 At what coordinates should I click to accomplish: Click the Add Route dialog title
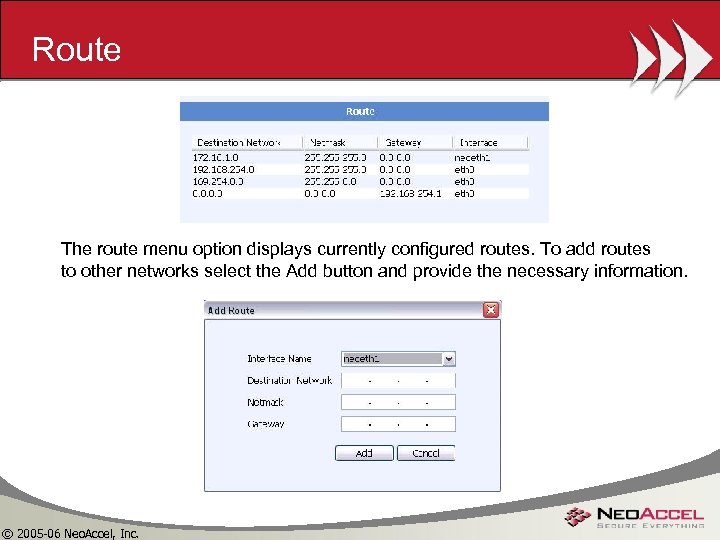click(x=231, y=310)
